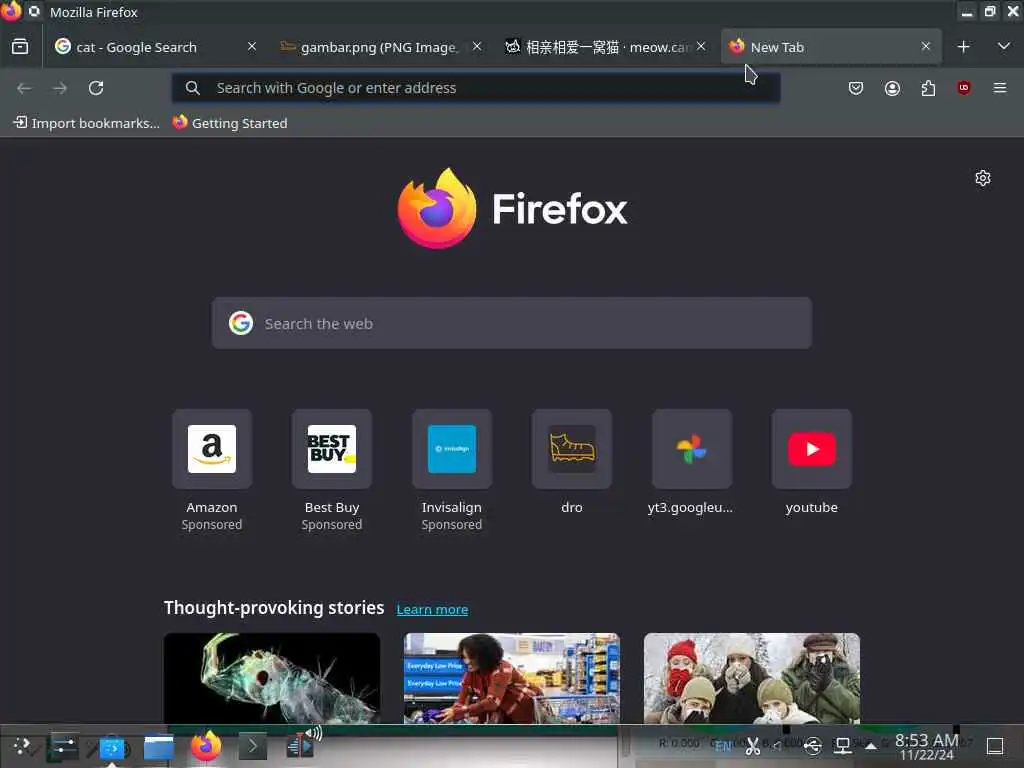Open the Firefox View icon in the tab bar

pyautogui.click(x=20, y=46)
